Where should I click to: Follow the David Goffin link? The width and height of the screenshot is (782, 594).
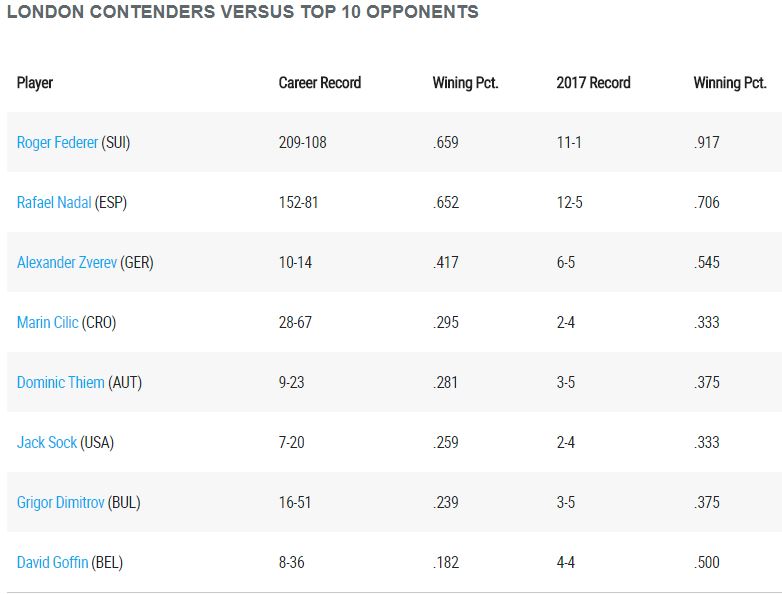click(x=53, y=563)
